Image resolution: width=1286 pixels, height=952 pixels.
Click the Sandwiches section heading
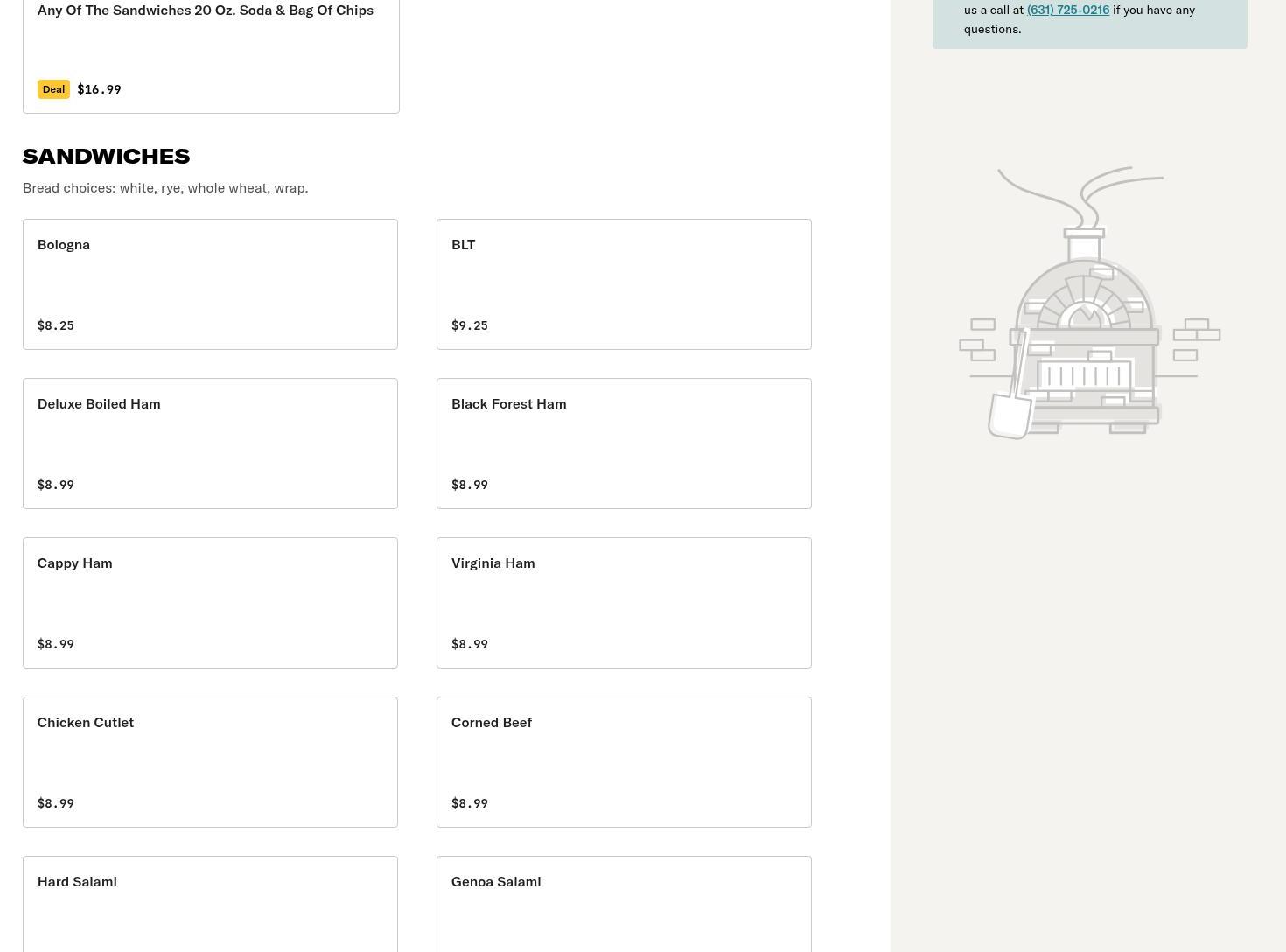(106, 156)
